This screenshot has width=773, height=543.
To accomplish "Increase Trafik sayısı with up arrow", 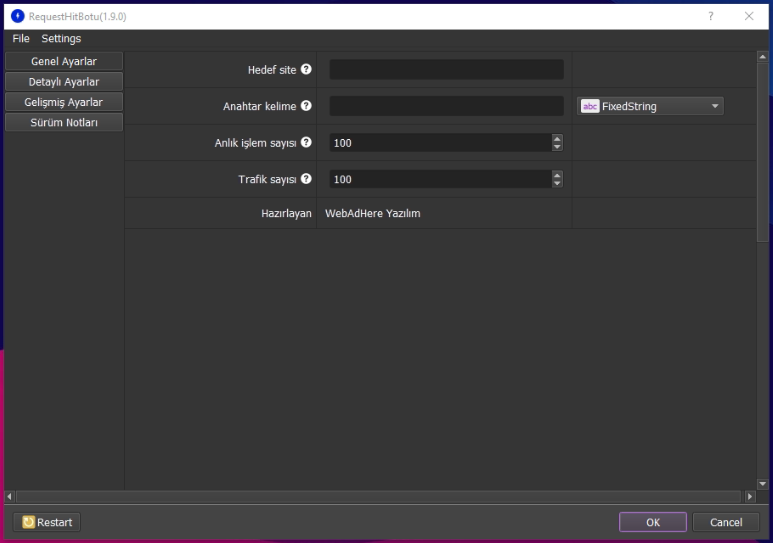I will point(557,175).
